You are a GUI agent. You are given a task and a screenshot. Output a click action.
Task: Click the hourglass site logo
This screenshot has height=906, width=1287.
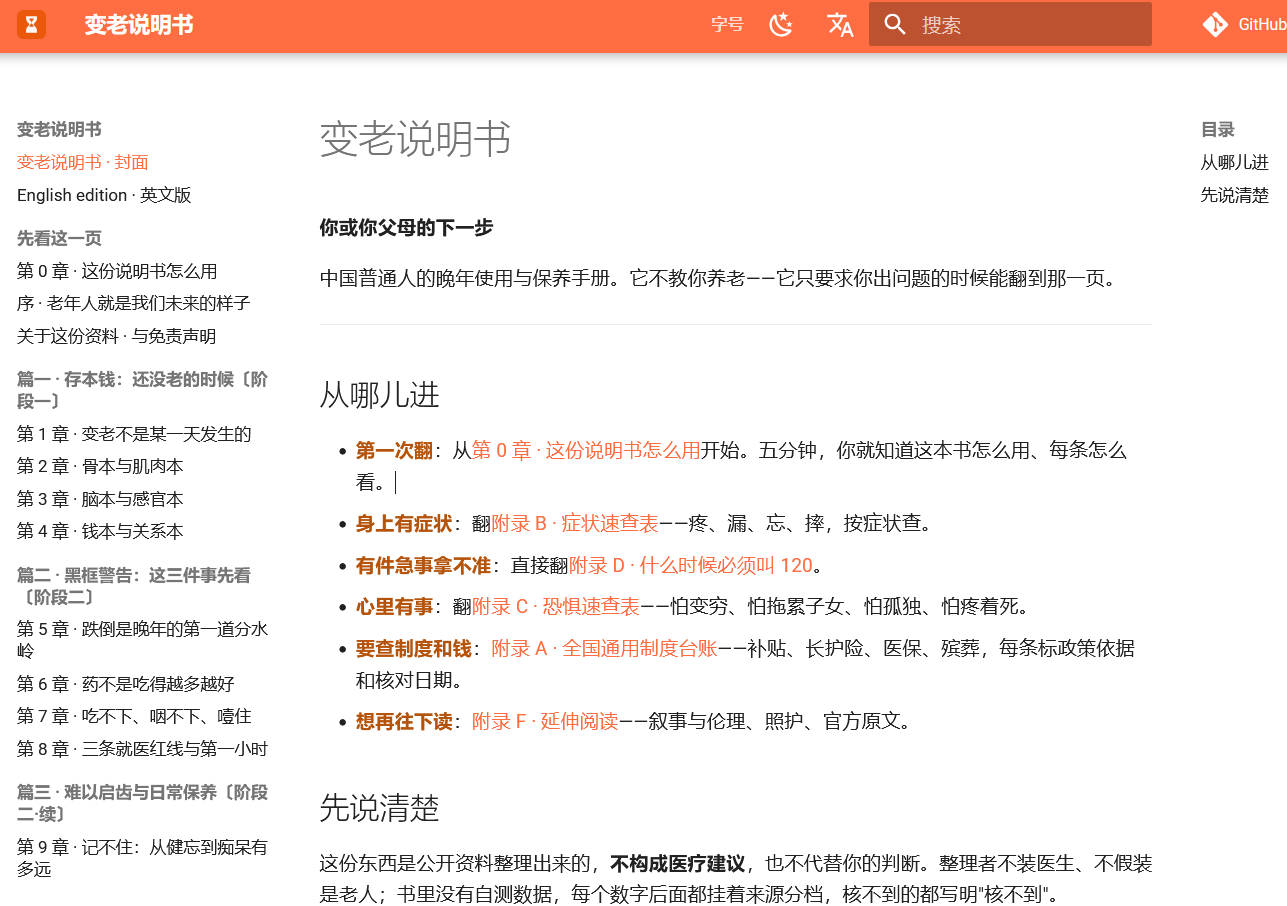32,24
